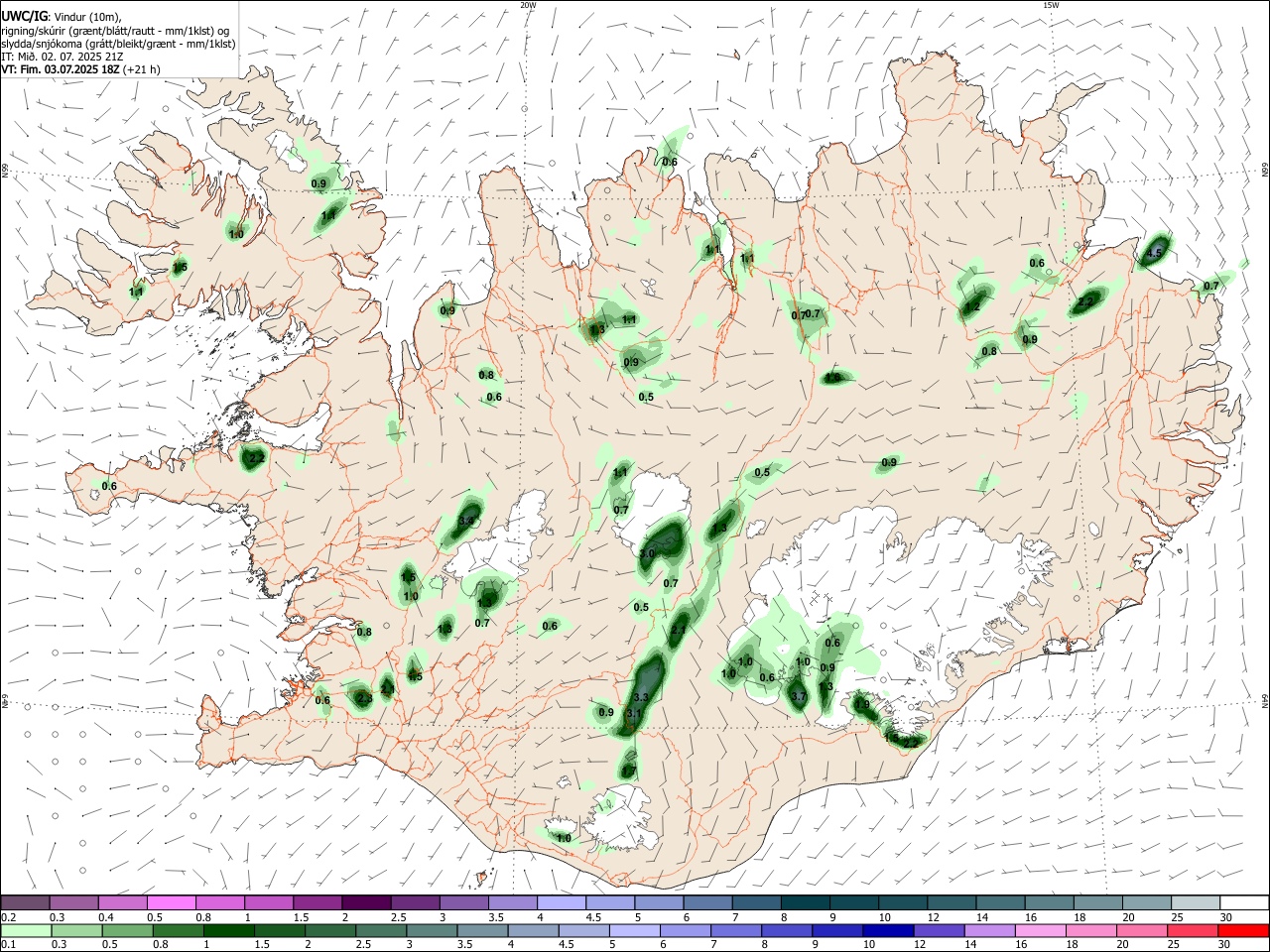Click the dark purple 2 swatch in top legend
Screen dimensions: 1270x952
(x=366, y=902)
